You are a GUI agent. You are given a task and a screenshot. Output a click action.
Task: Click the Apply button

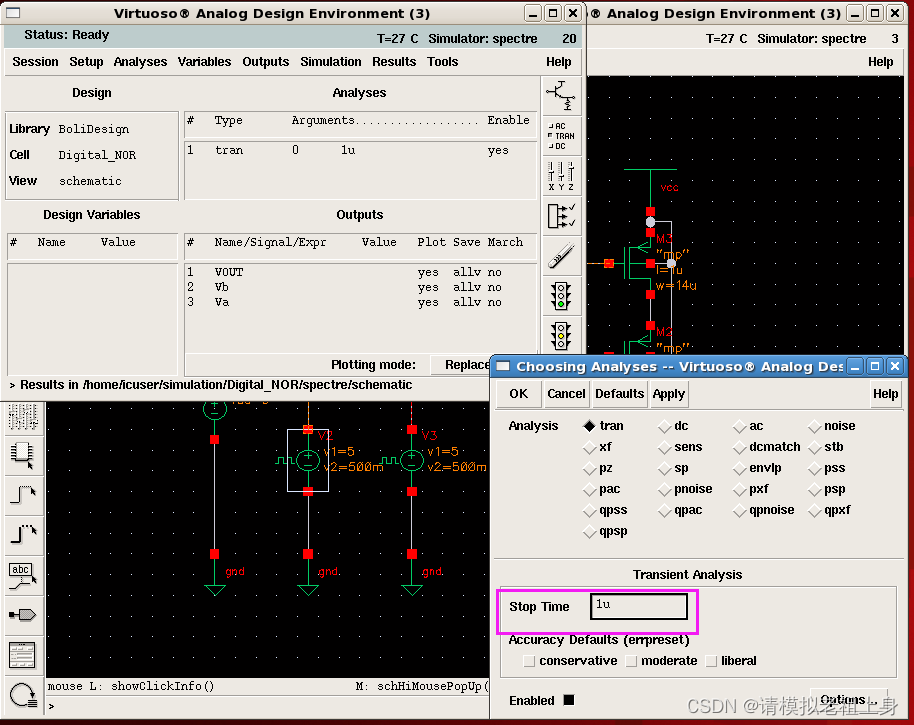[669, 394]
